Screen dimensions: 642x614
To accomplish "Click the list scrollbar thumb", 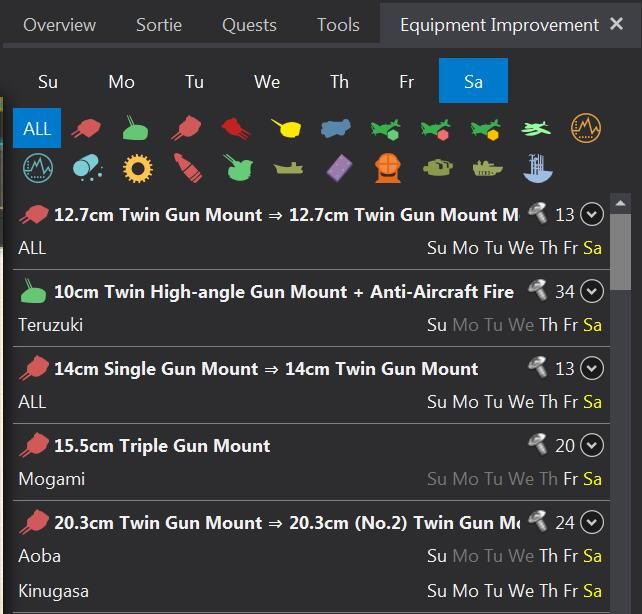I will coord(620,252).
